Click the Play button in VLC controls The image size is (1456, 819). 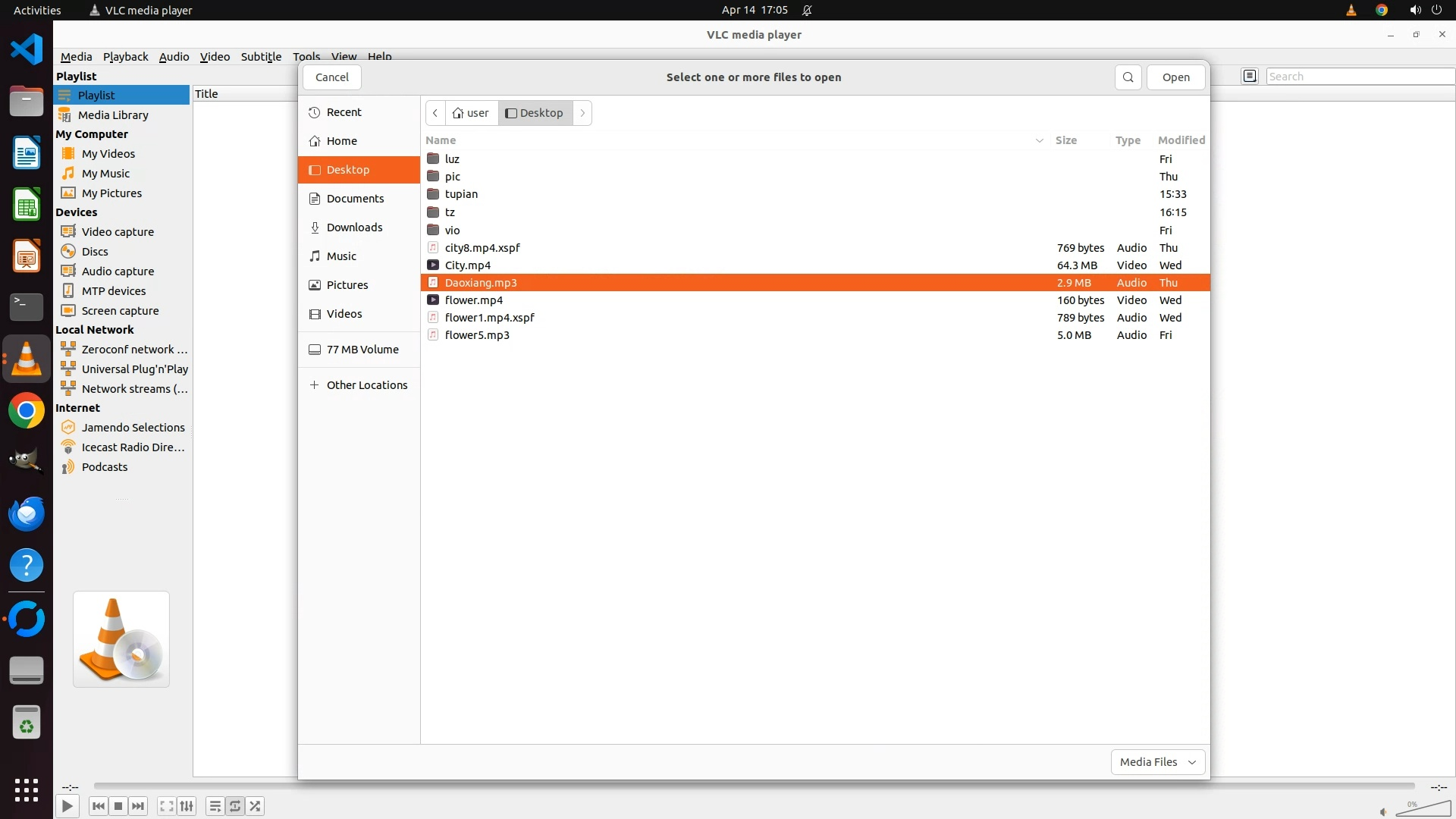pos(67,806)
